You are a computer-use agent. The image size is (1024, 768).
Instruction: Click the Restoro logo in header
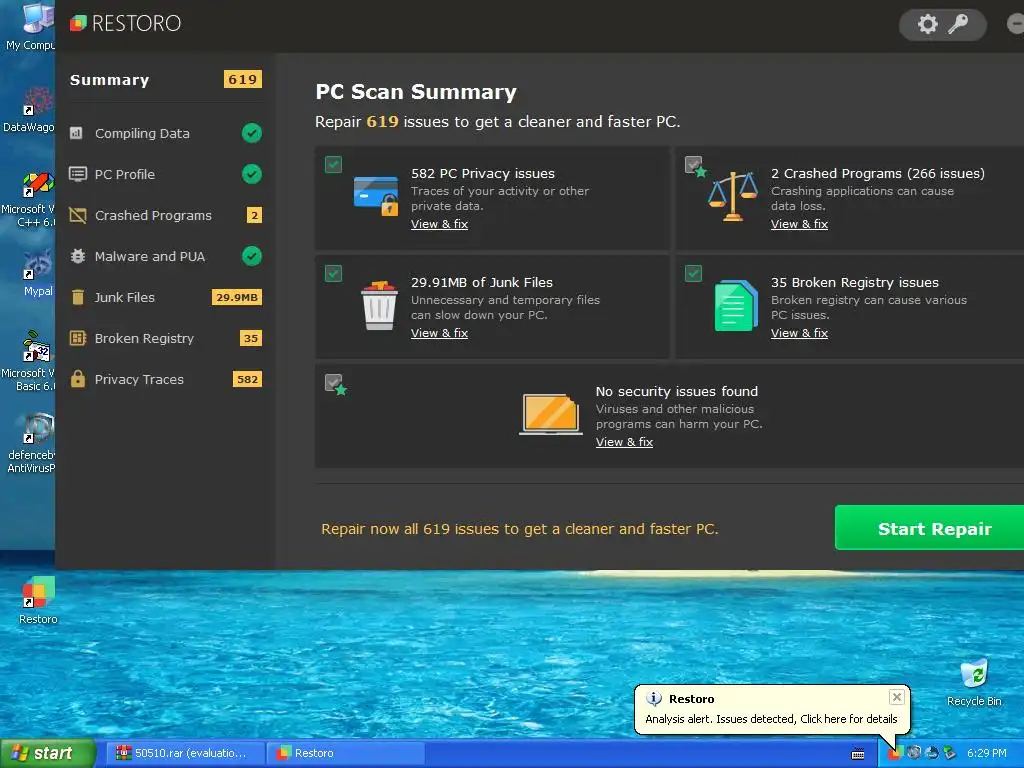coord(125,24)
